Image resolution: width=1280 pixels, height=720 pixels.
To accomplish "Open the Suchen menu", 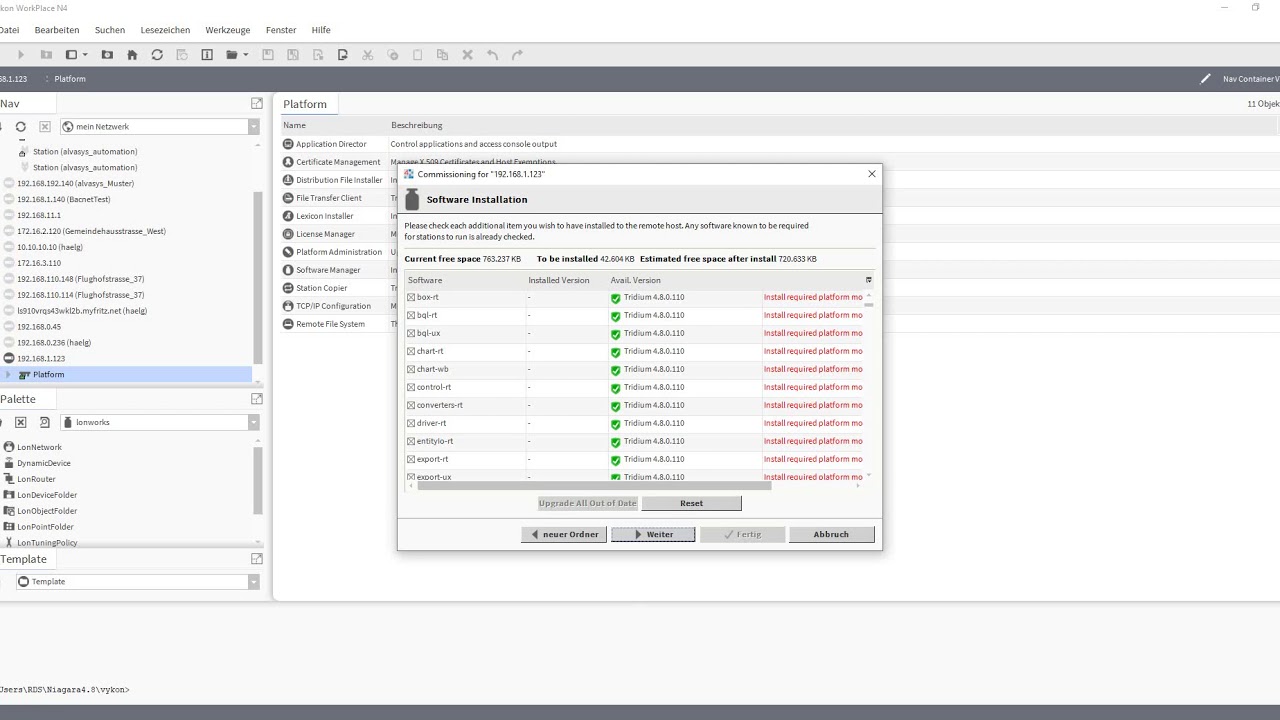I will pyautogui.click(x=110, y=30).
